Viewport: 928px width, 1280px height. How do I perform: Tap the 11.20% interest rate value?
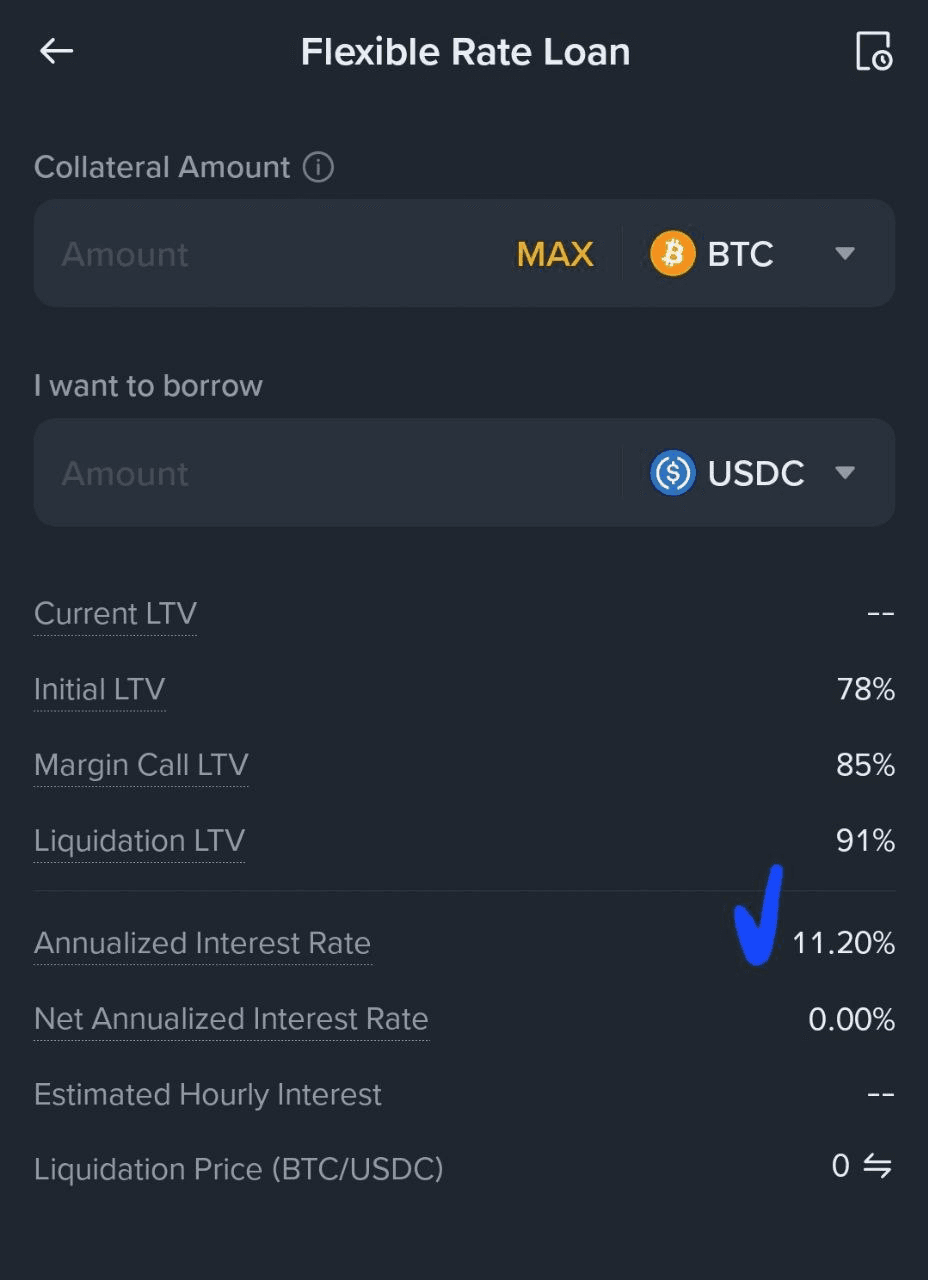click(x=843, y=944)
